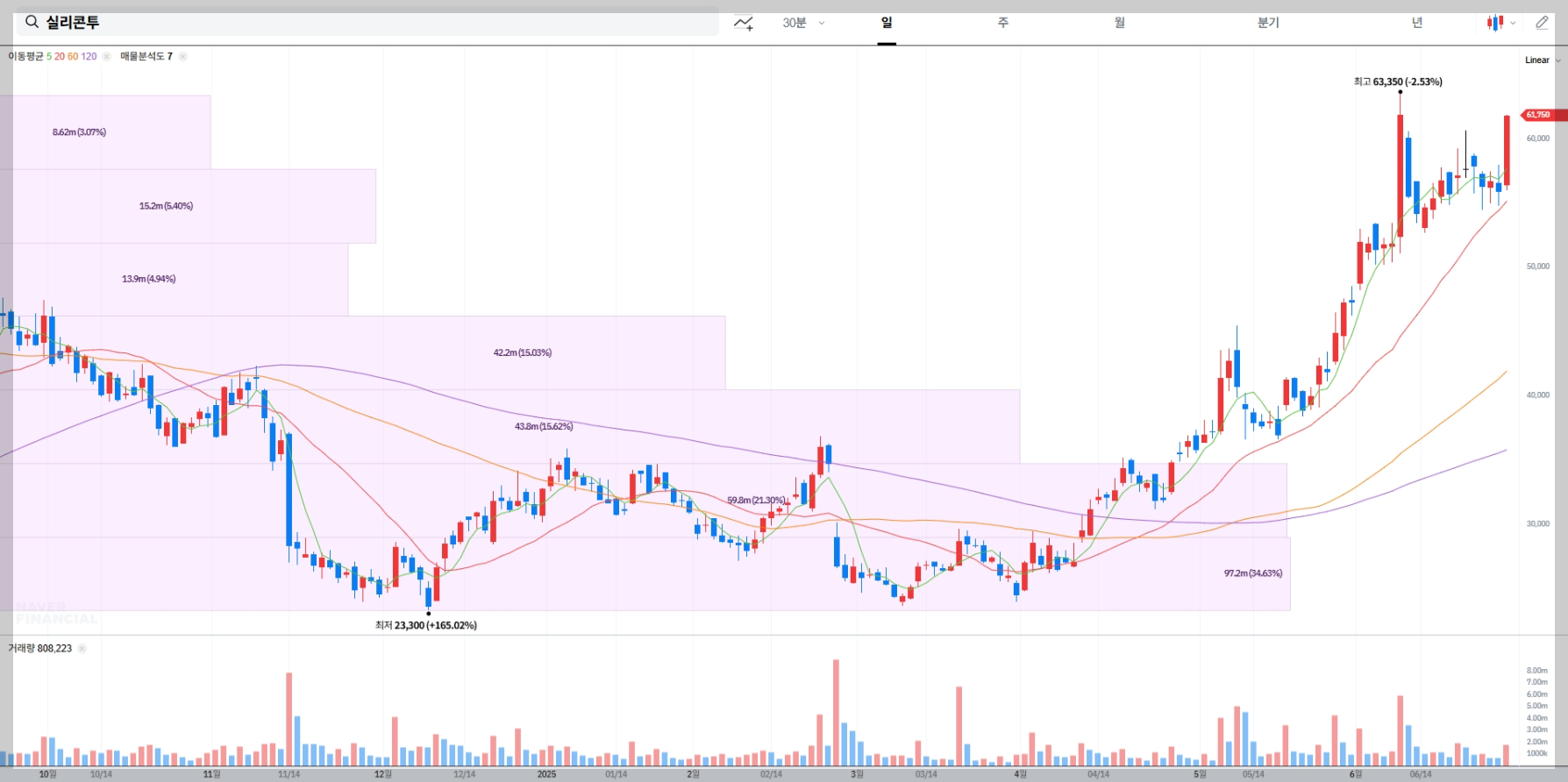Click the 최저 23,300 (+165.02%) low label
Viewport: 1568px width, 782px height.
click(x=426, y=625)
